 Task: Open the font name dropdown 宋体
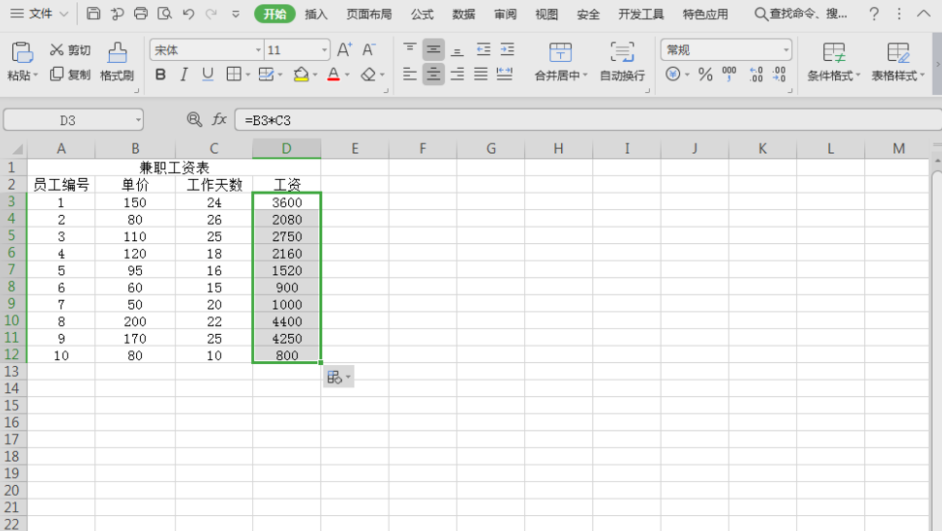point(258,50)
